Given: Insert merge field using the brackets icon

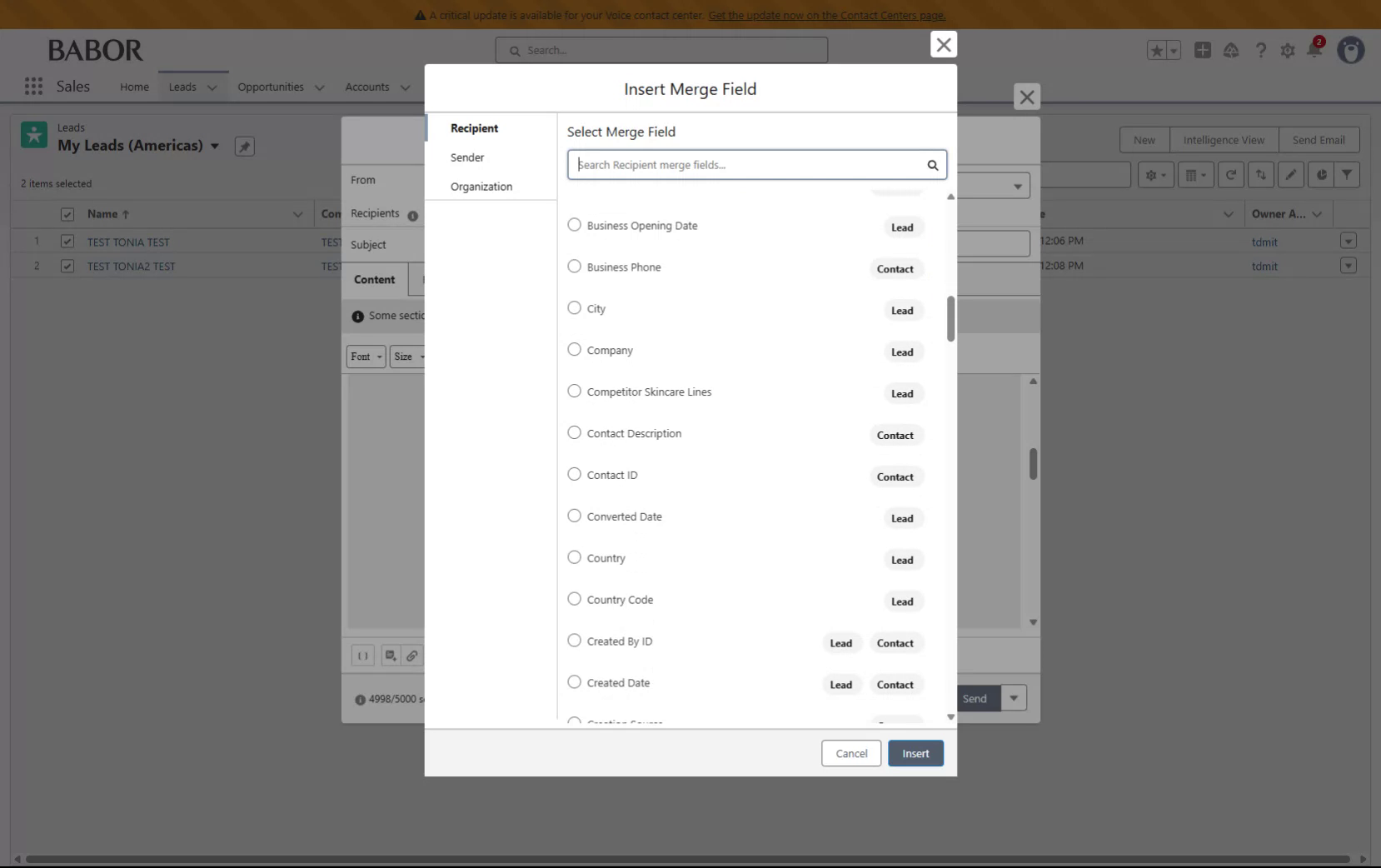Looking at the screenshot, I should [363, 656].
